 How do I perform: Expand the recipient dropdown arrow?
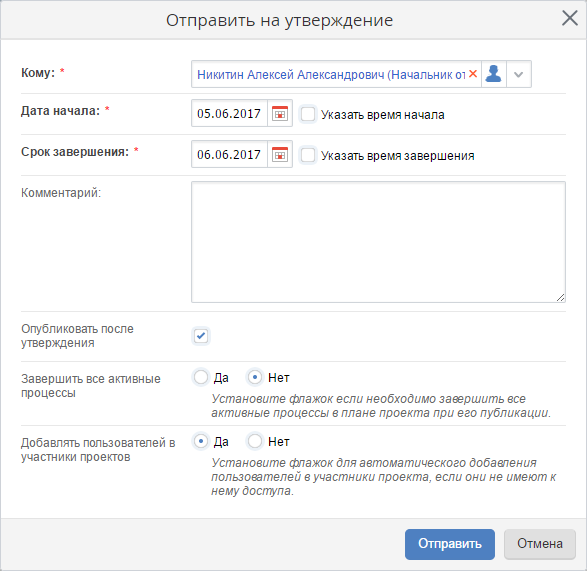[518, 74]
